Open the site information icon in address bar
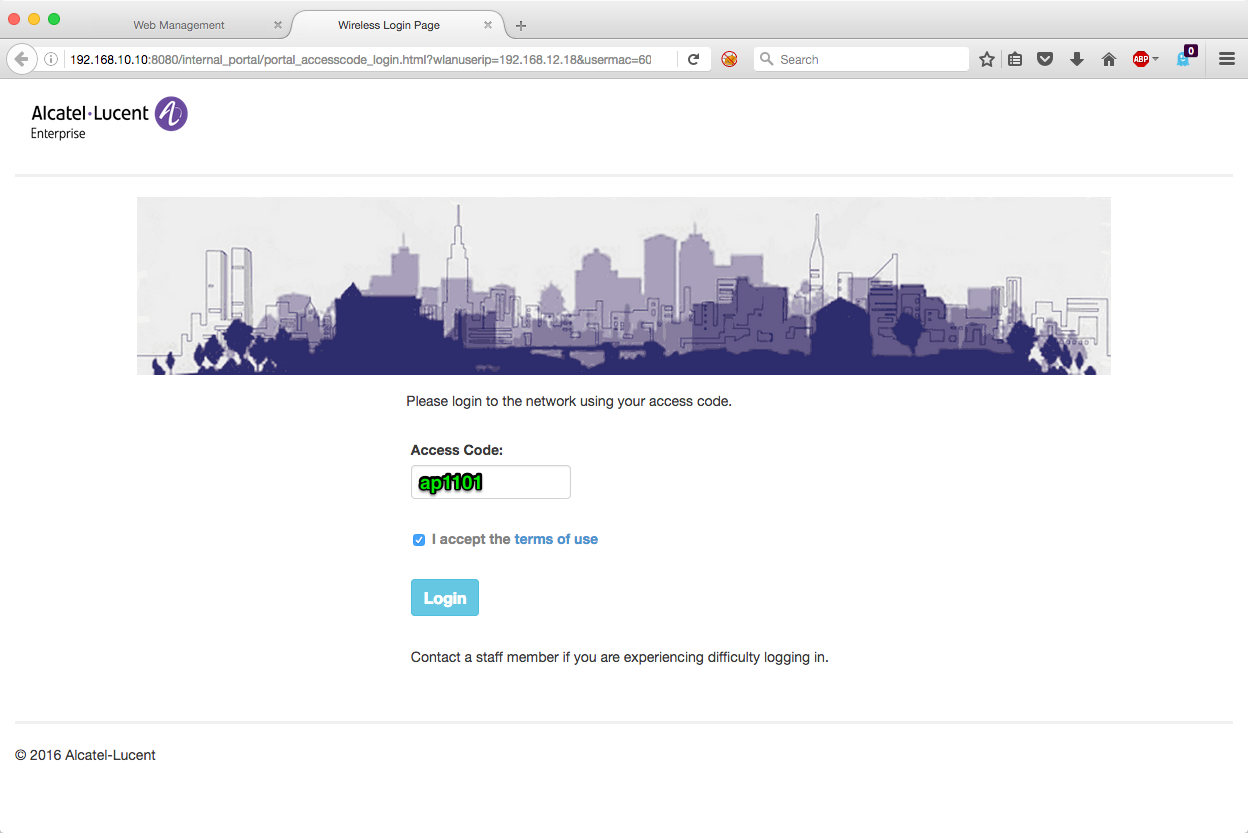This screenshot has height=833, width=1248. [51, 59]
